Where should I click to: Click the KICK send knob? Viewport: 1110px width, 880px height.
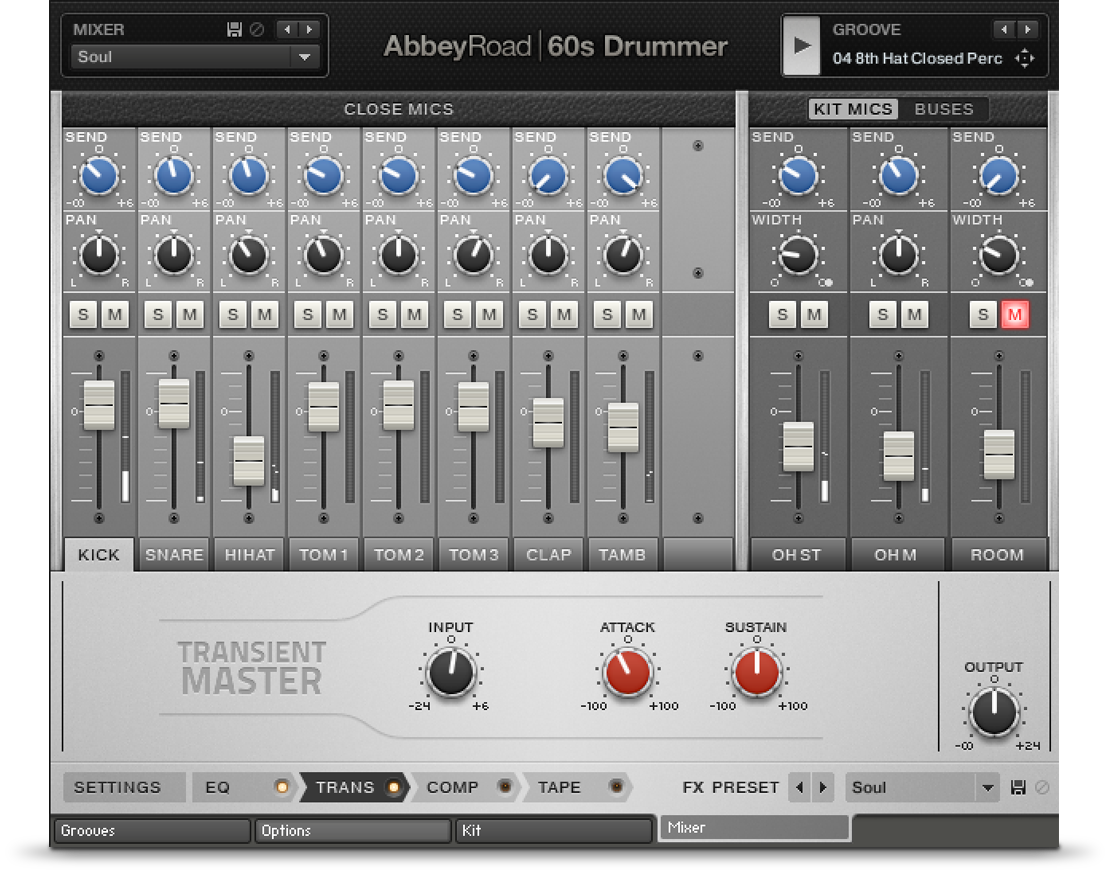pyautogui.click(x=99, y=176)
